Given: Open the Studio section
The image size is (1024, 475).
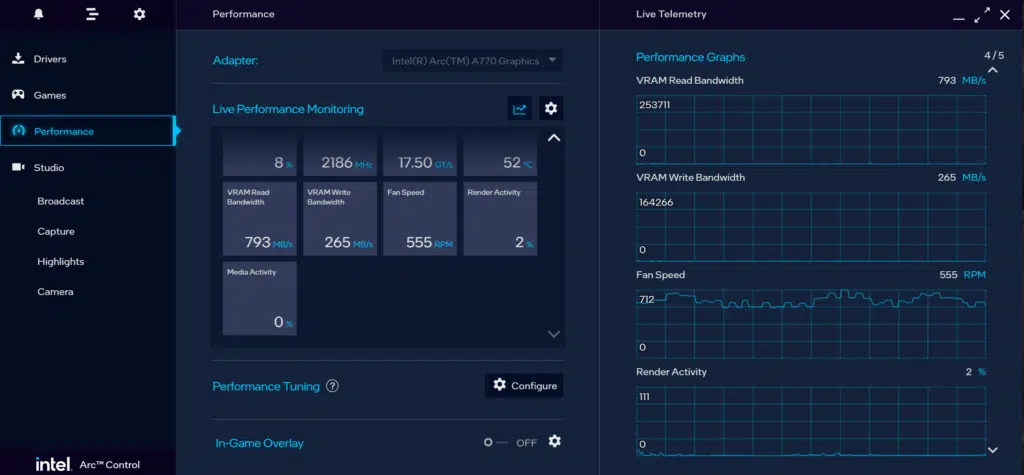Looking at the screenshot, I should click(x=88, y=167).
